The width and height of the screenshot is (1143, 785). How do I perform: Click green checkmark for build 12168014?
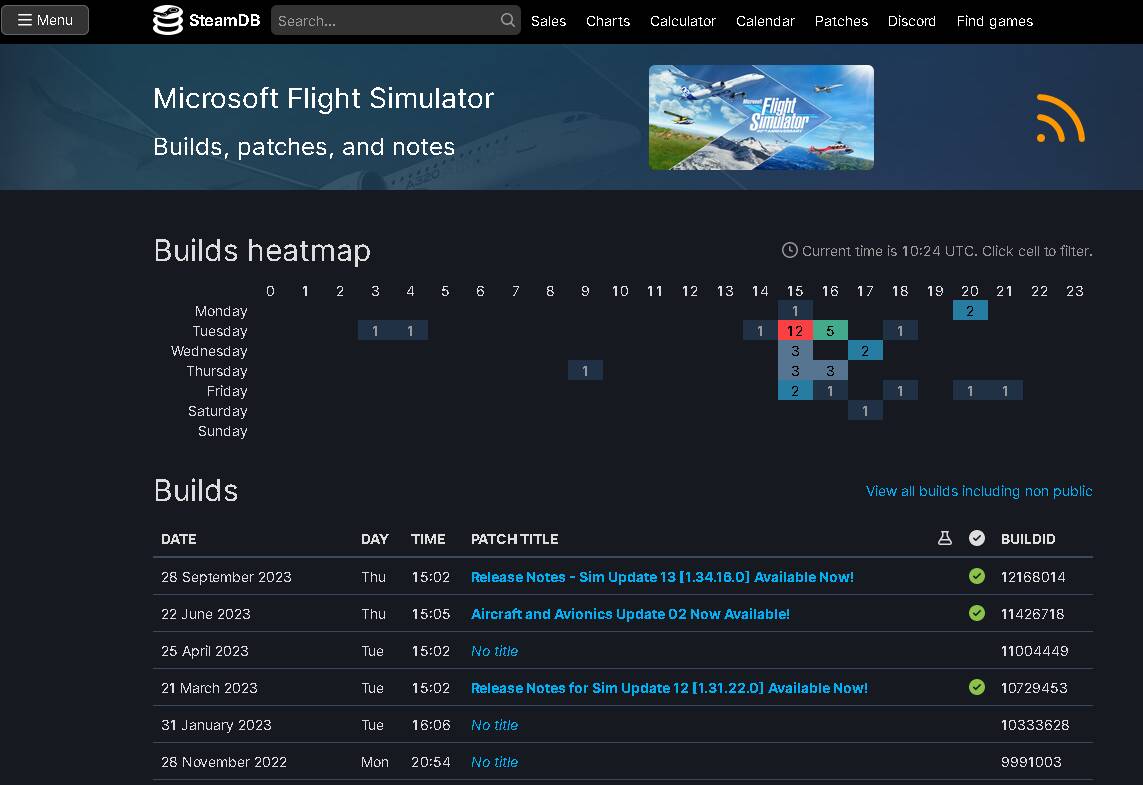pos(977,577)
